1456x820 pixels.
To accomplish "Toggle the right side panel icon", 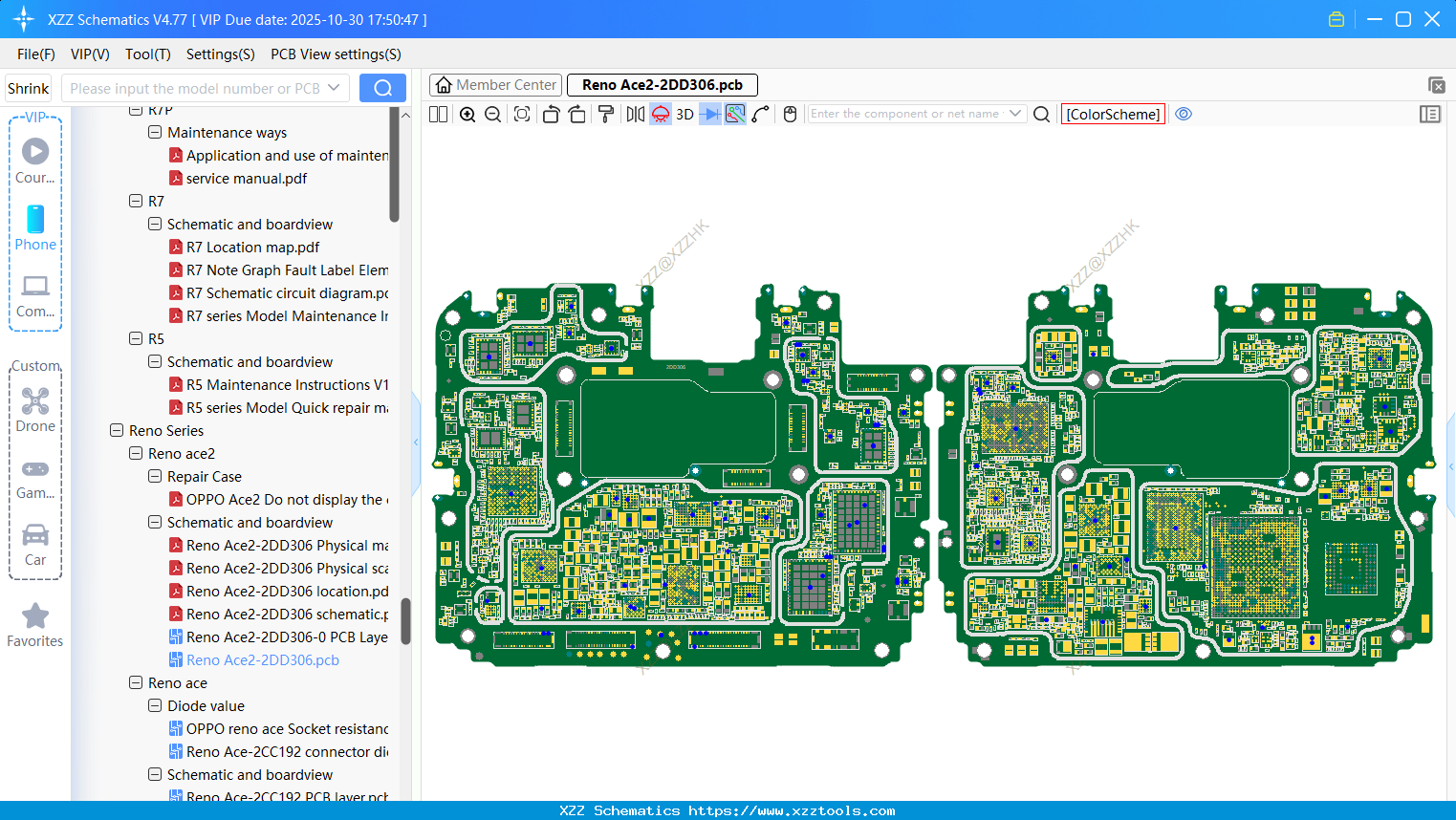I will tap(1429, 115).
